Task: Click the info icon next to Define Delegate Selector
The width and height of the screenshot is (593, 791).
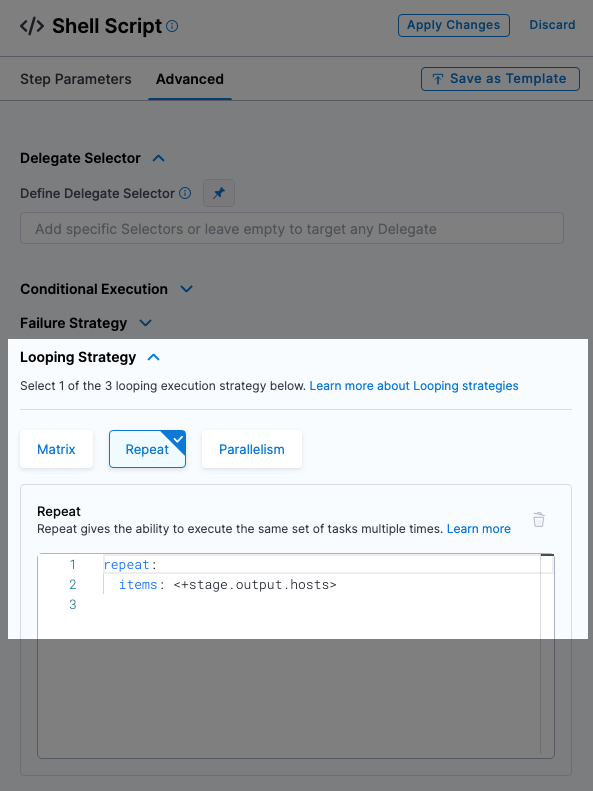Action: coord(185,193)
